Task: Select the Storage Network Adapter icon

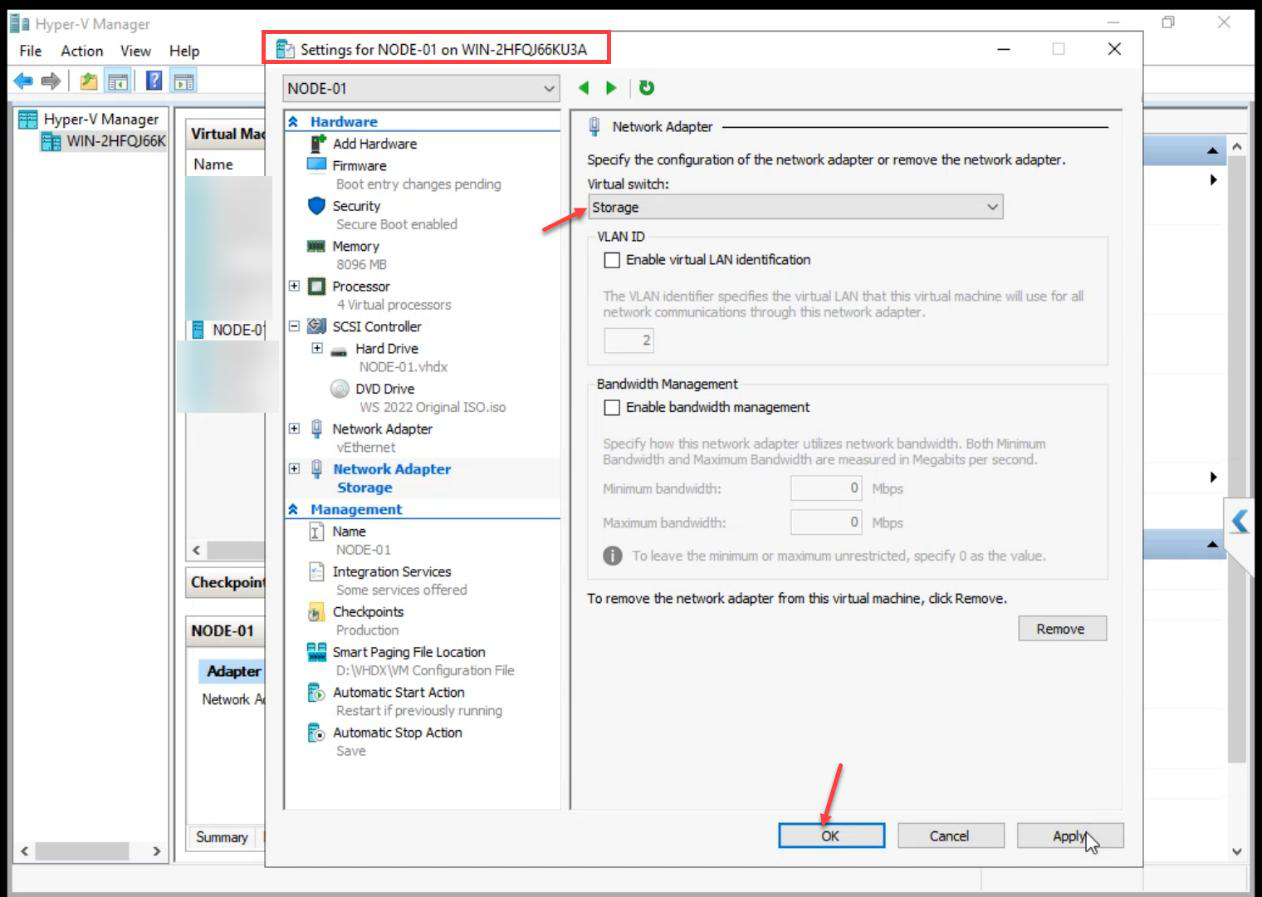Action: point(317,468)
